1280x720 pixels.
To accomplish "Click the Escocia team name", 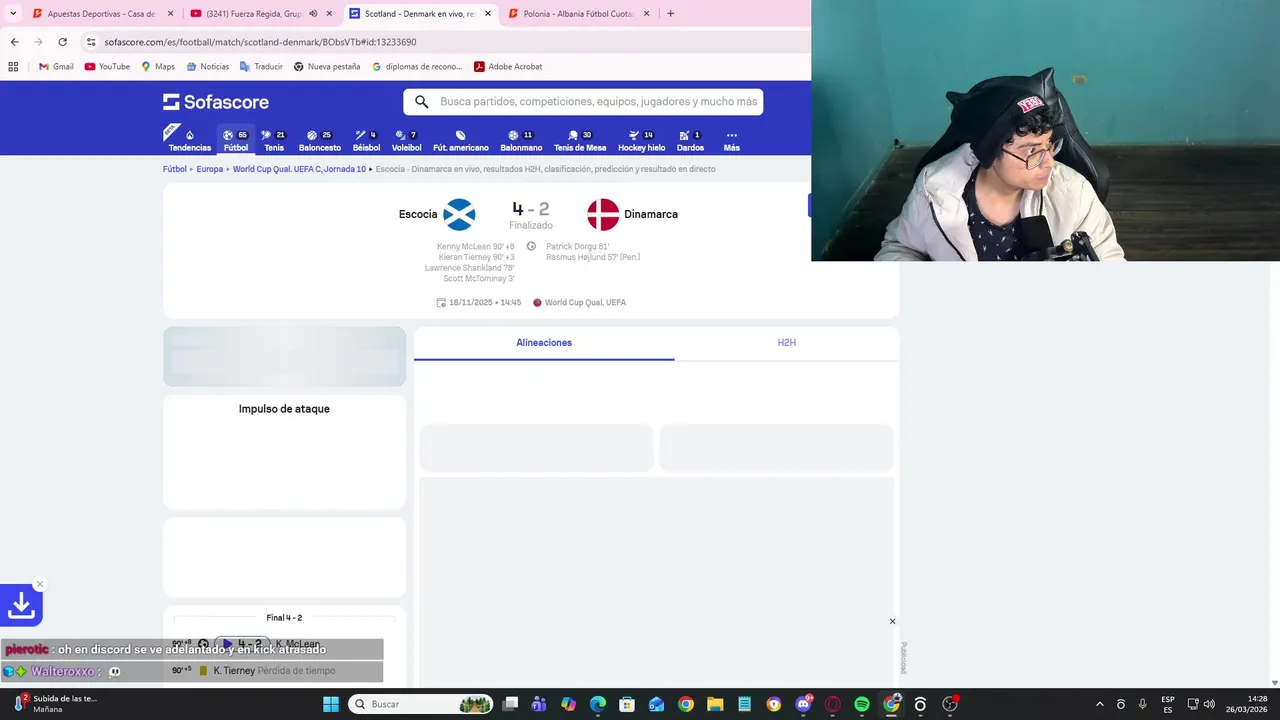I will click(418, 214).
